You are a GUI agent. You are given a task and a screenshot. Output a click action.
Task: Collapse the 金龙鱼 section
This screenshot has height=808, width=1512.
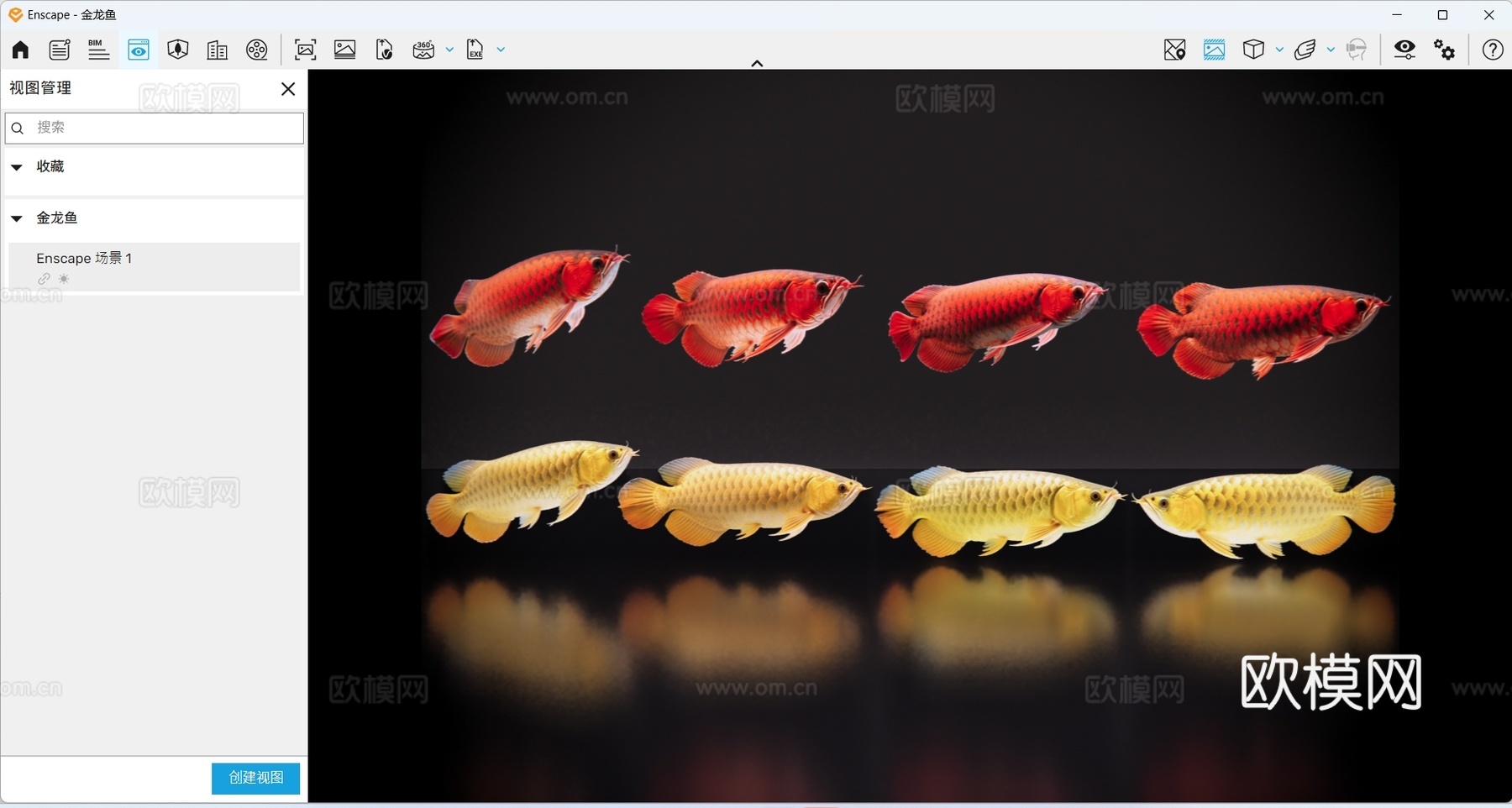(16, 218)
